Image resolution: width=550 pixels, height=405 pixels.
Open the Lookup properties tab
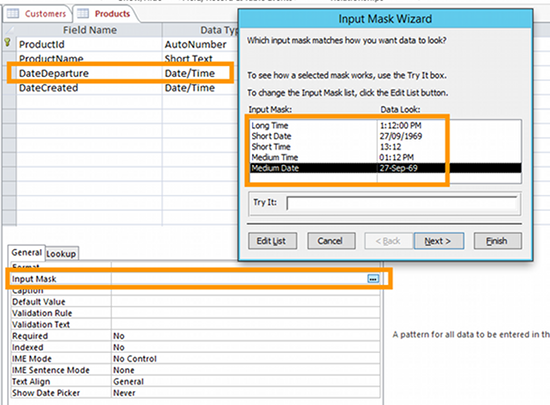coord(61,254)
